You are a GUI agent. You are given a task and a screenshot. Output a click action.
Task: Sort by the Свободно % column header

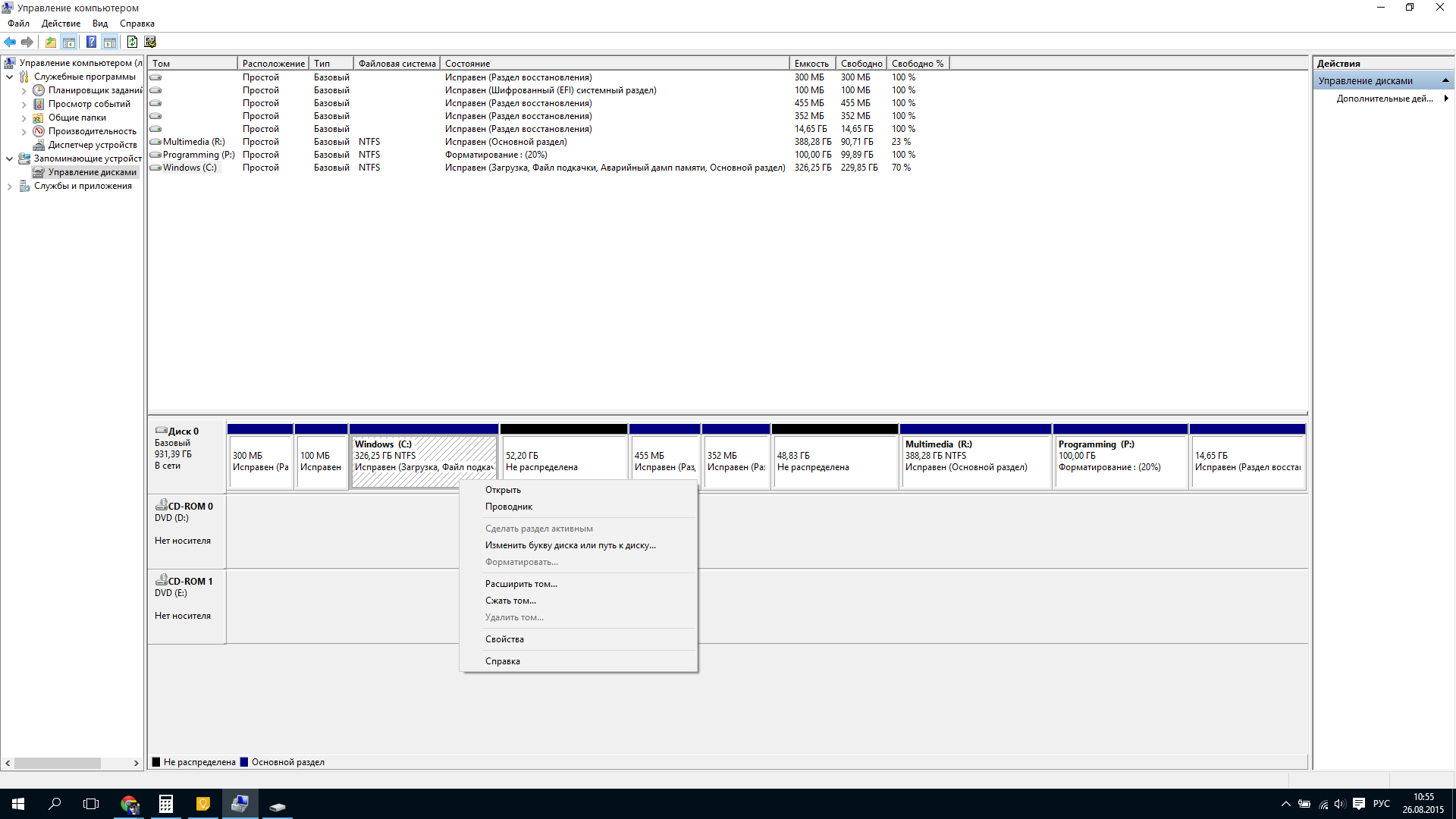tap(918, 64)
